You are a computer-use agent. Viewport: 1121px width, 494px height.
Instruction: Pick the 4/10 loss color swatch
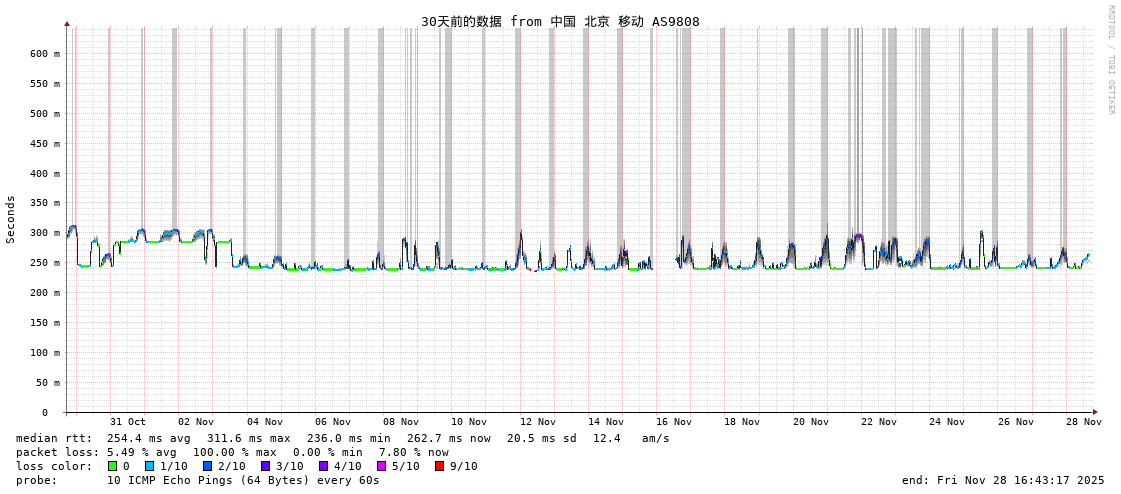tap(323, 466)
